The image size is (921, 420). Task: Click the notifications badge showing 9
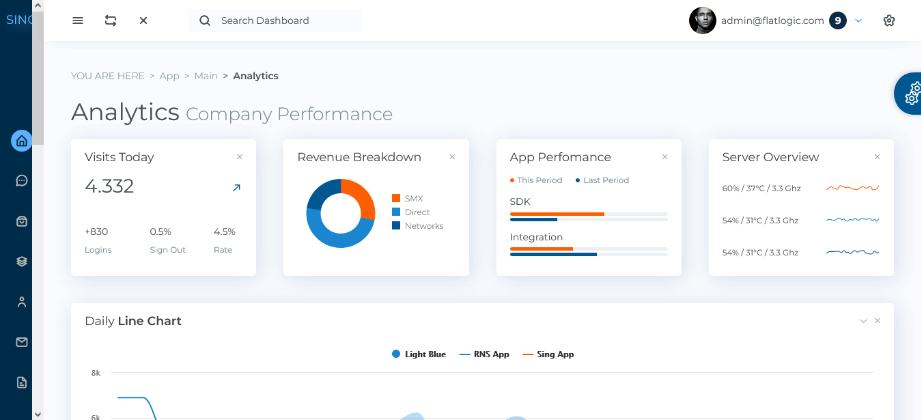pos(838,21)
